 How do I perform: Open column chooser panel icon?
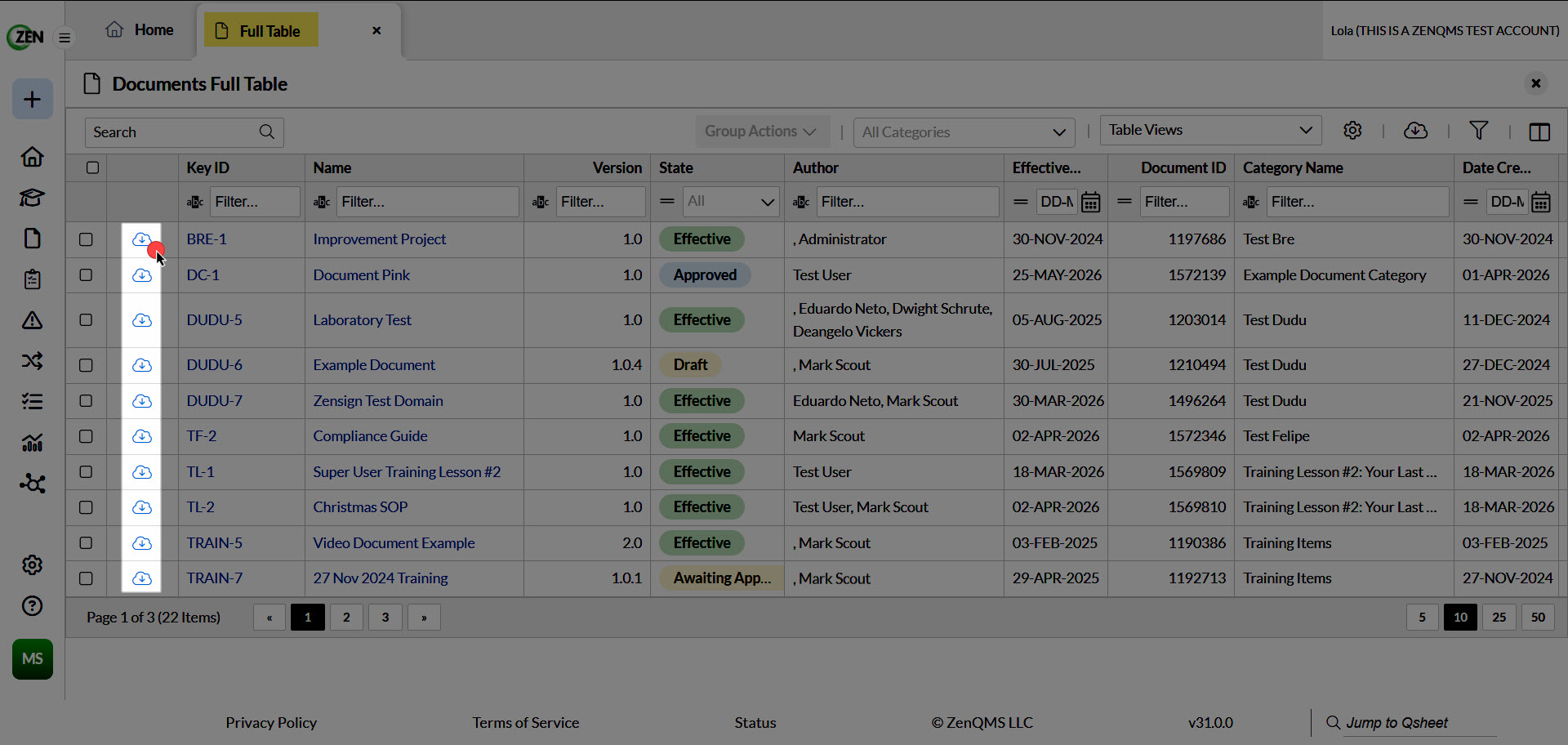[x=1539, y=132]
